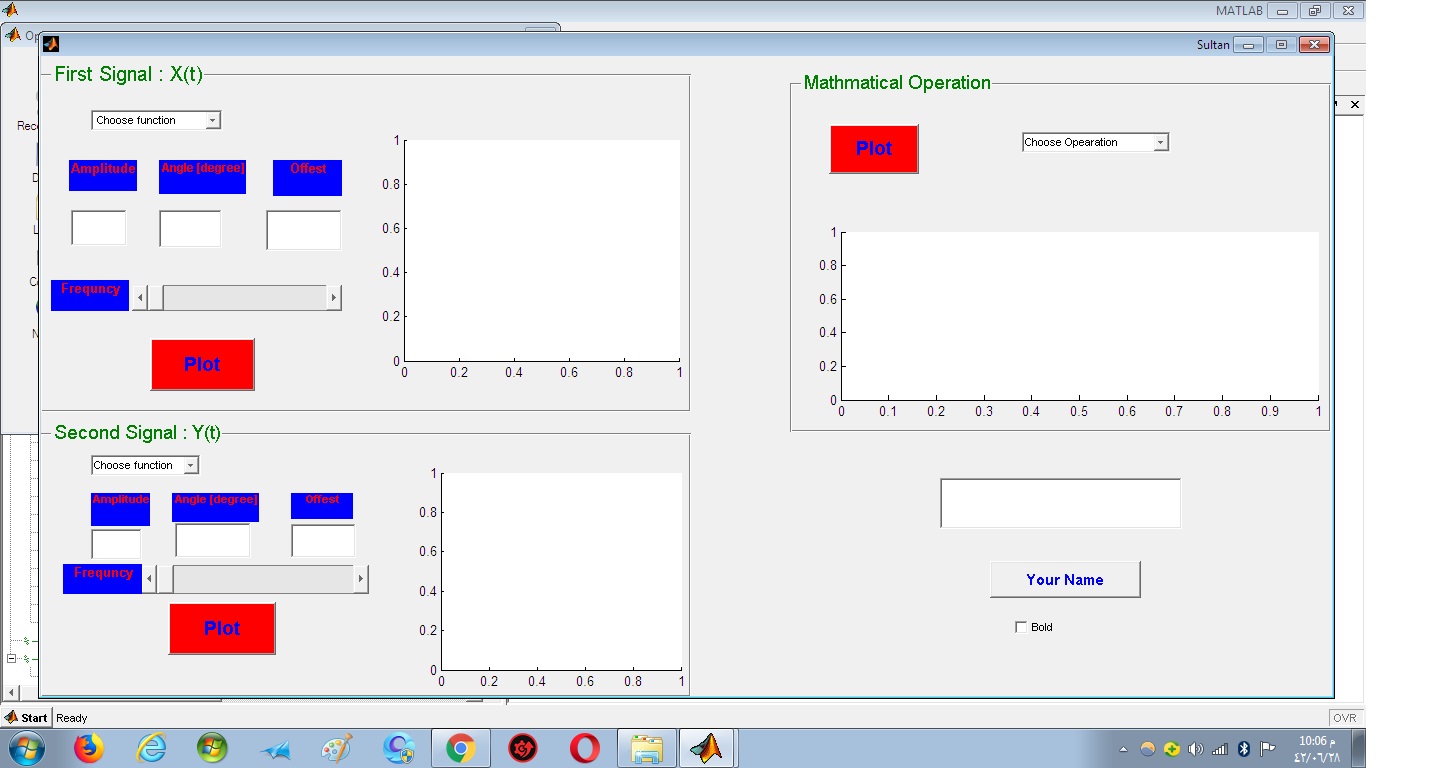1436x768 pixels.
Task: Click First Signal slider left arrow
Action: [x=140, y=297]
